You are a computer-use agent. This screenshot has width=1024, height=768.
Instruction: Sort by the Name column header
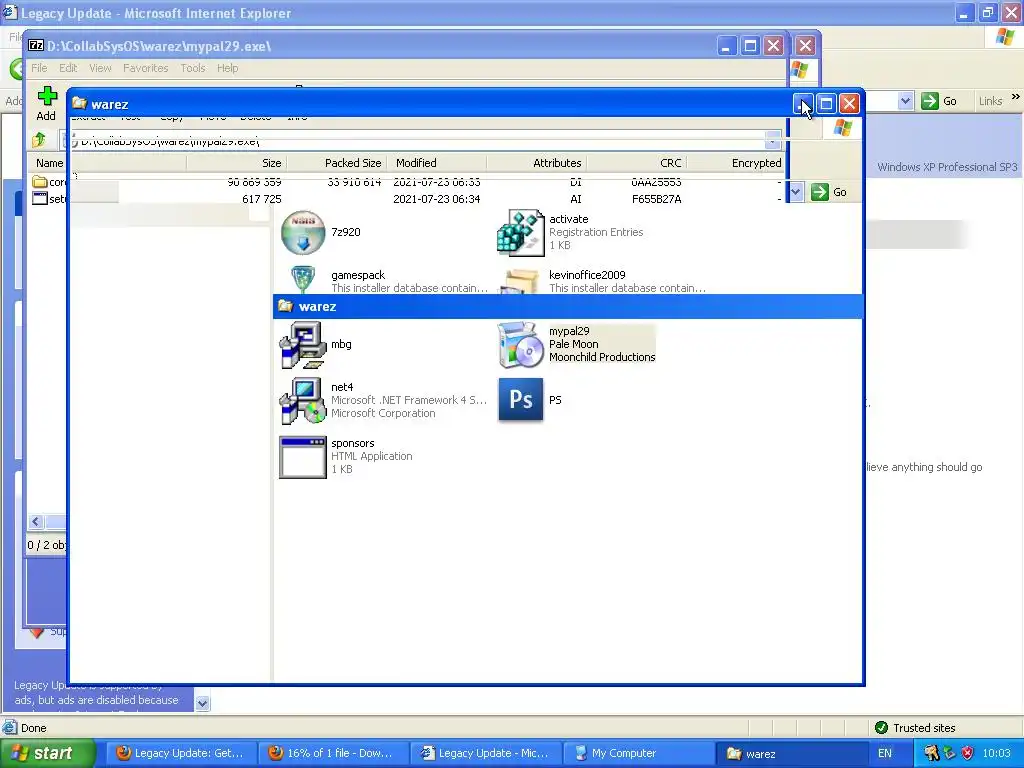(48, 163)
